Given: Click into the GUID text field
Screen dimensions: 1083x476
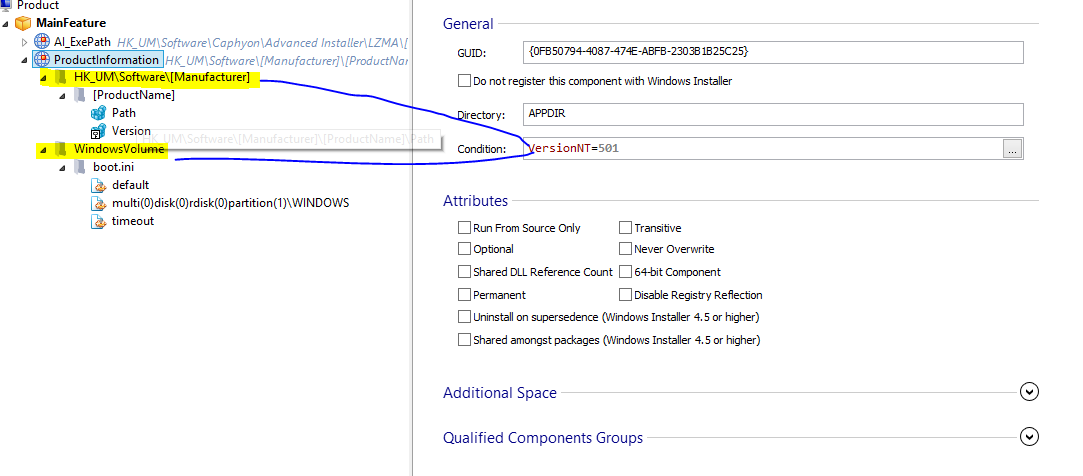Looking at the screenshot, I should pyautogui.click(x=772, y=51).
